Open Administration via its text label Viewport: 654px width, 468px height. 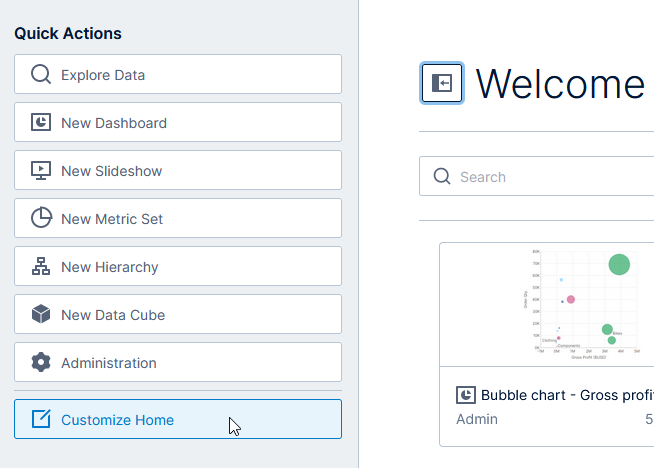click(109, 363)
